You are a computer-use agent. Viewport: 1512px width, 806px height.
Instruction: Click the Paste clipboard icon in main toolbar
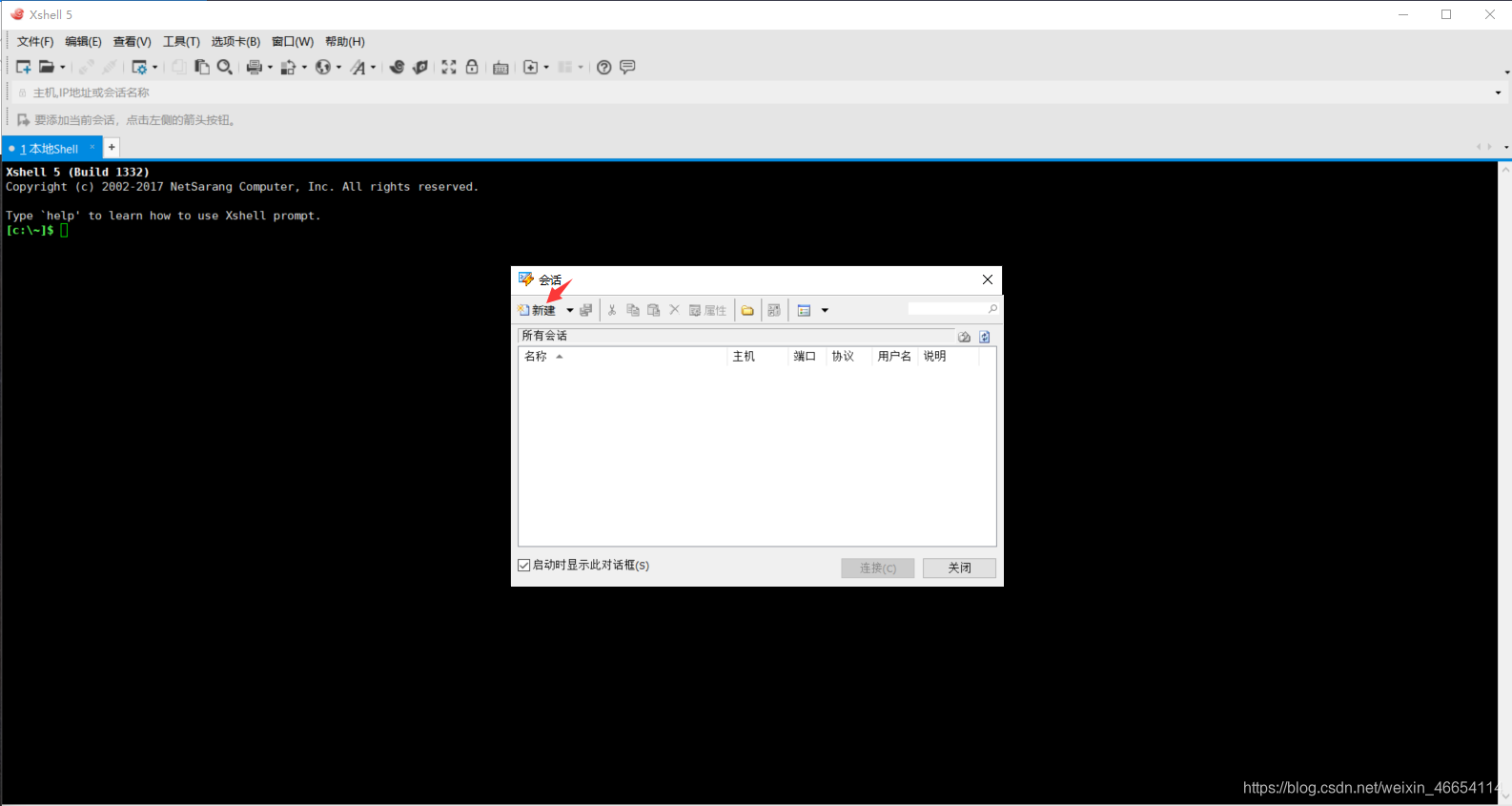click(202, 67)
